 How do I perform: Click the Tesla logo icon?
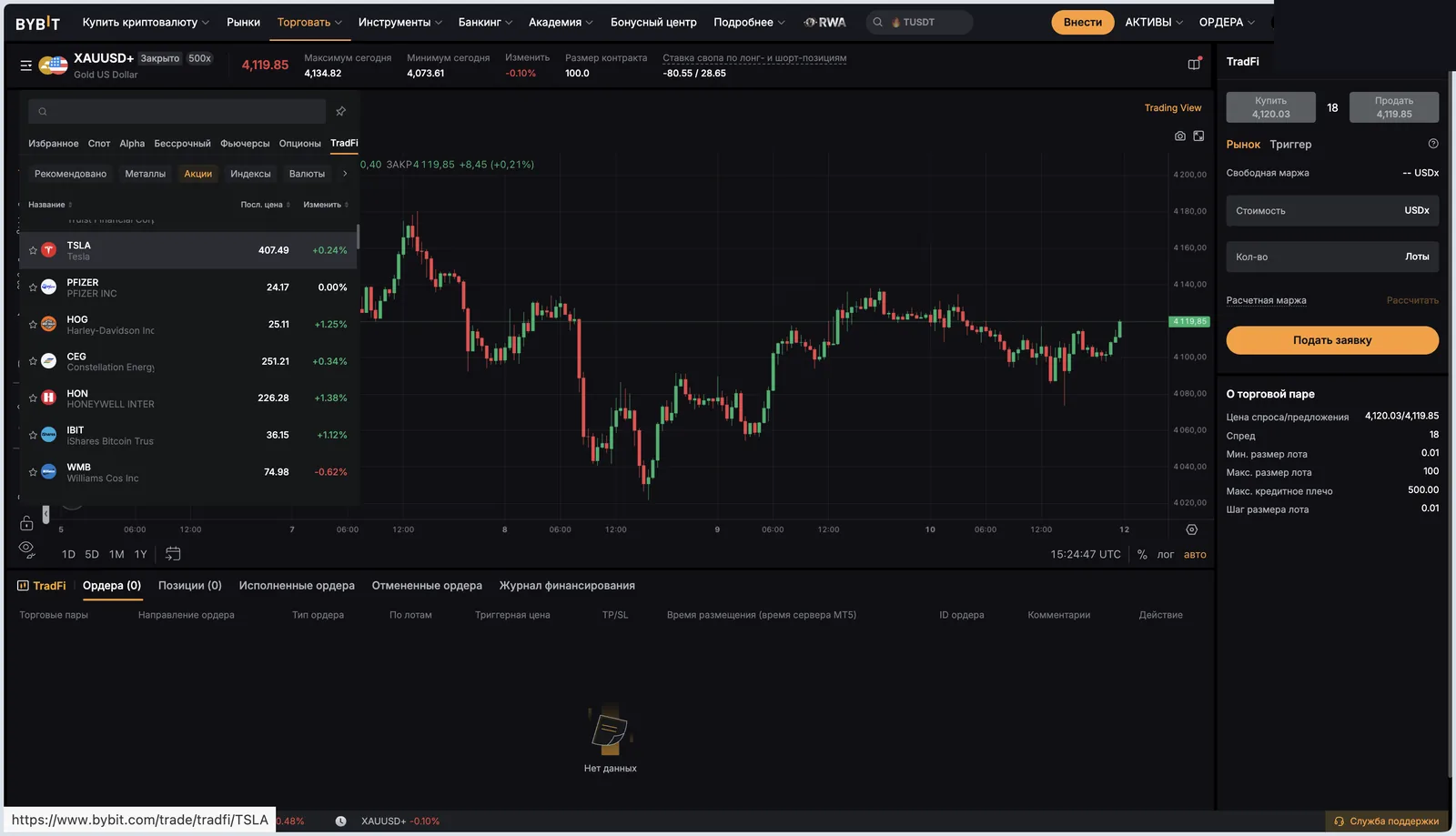(49, 250)
